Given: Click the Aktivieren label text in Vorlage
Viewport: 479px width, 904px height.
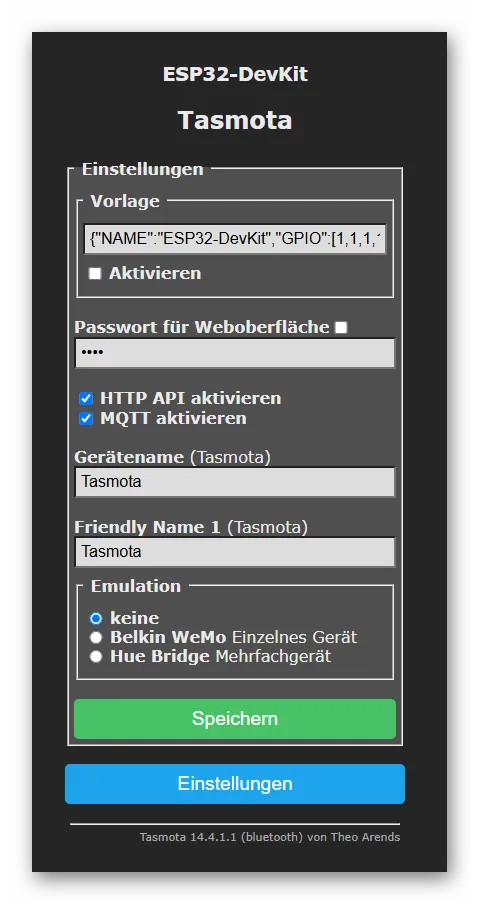Looking at the screenshot, I should (x=155, y=273).
